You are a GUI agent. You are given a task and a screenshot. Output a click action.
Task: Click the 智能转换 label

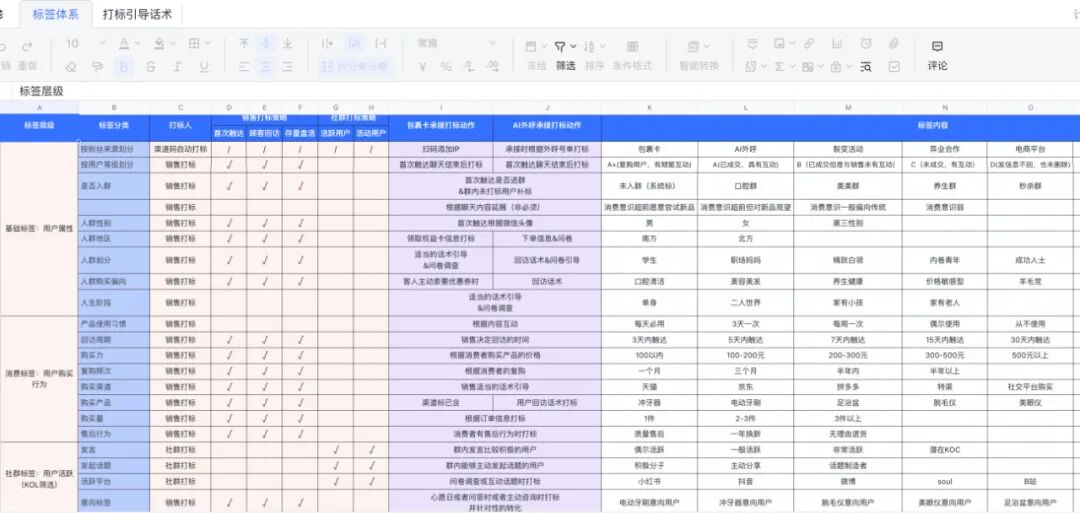(699, 66)
